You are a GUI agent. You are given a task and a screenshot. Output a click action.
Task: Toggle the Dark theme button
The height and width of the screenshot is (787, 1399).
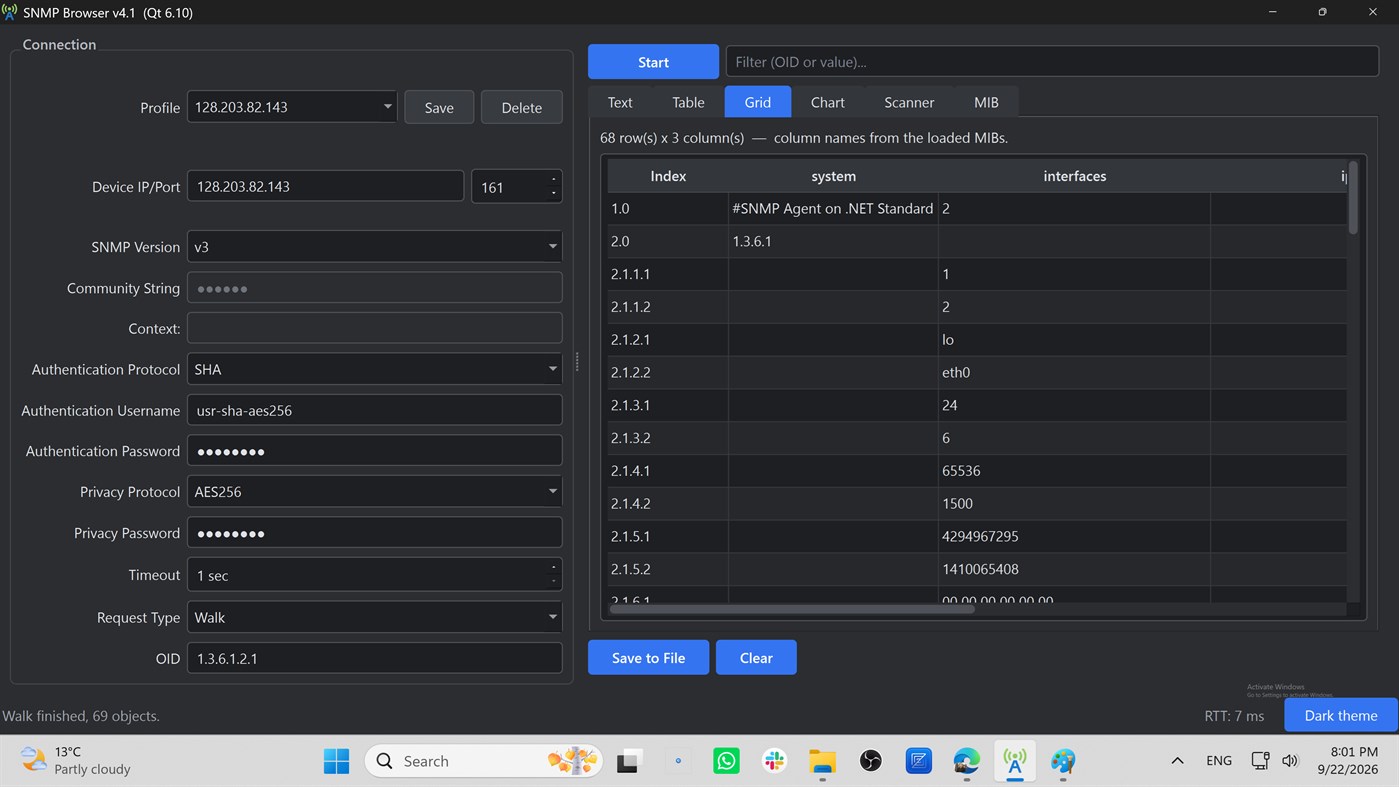[1341, 715]
